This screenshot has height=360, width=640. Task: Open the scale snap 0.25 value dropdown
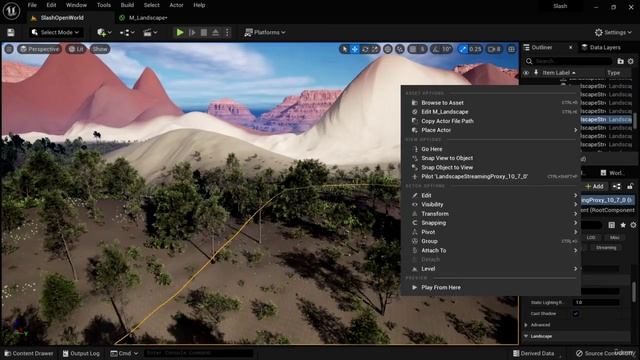[475, 49]
